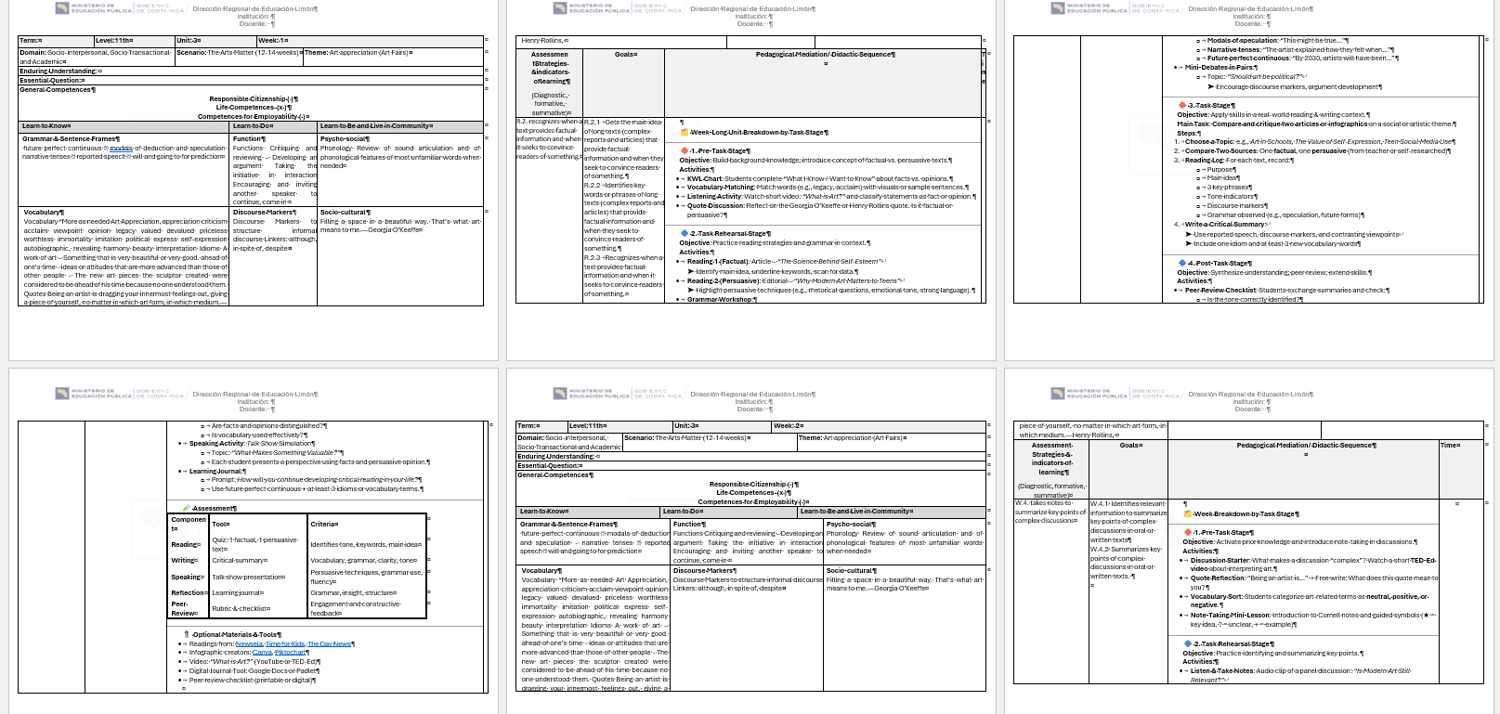The image size is (1500, 714).
Task: Click icon beside Optional Materials & Tools
Action: 186,634
